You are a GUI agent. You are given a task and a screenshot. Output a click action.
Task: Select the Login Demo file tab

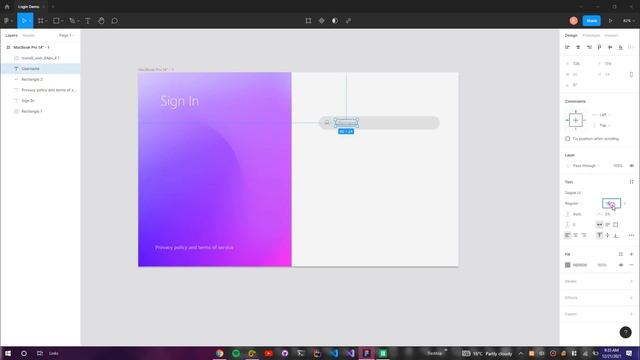point(29,7)
